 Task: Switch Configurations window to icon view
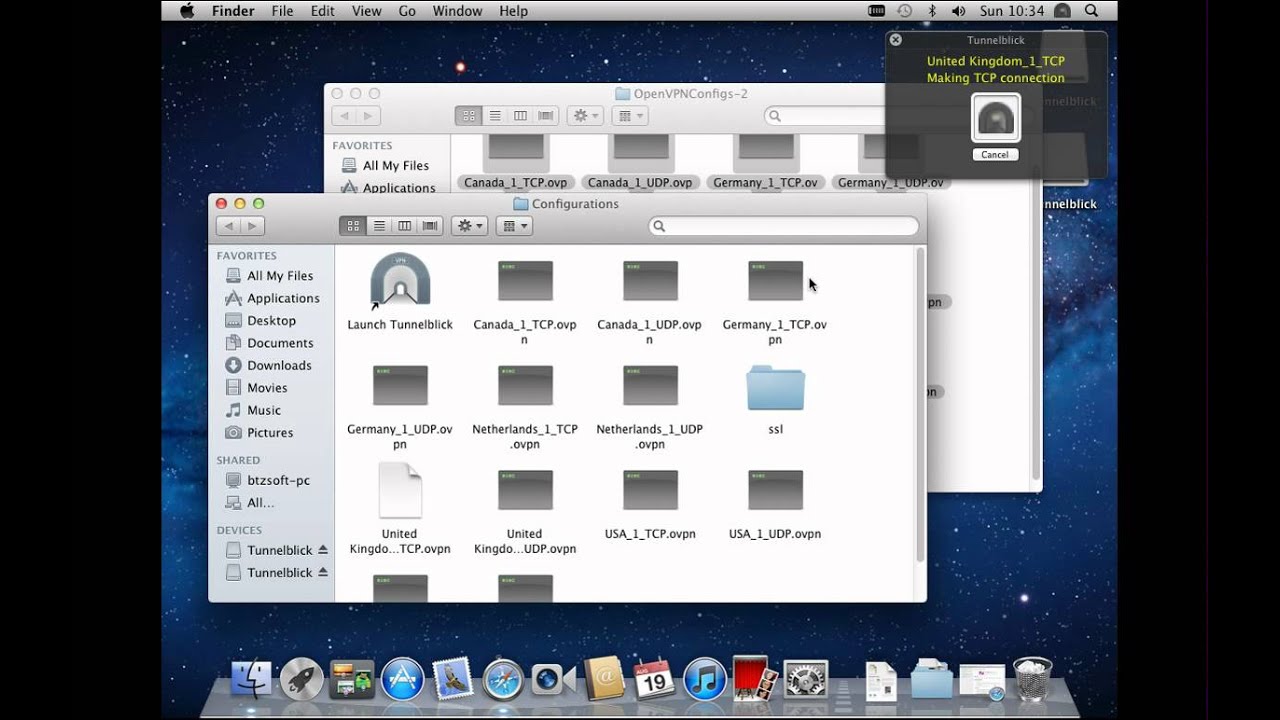pos(353,226)
